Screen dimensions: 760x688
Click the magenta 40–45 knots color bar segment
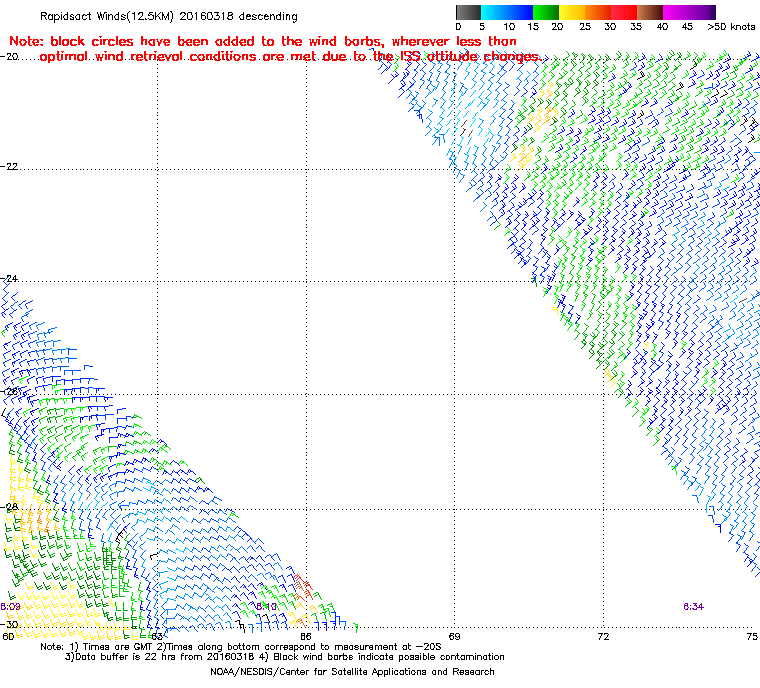676,12
